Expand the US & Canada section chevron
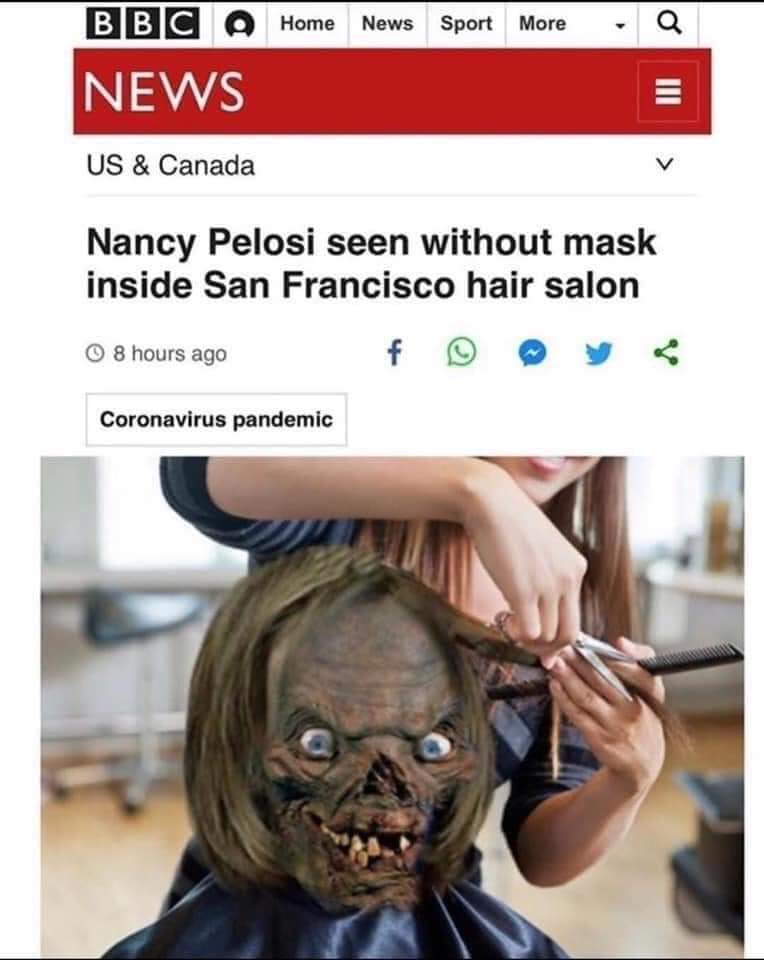Viewport: 764px width, 960px height. (664, 164)
